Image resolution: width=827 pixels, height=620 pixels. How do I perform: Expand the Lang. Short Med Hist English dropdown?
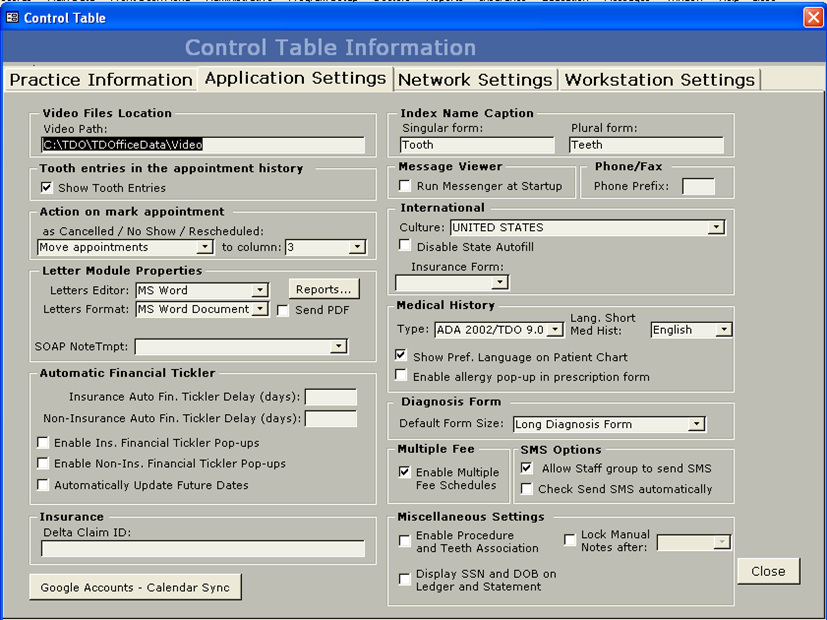click(723, 330)
